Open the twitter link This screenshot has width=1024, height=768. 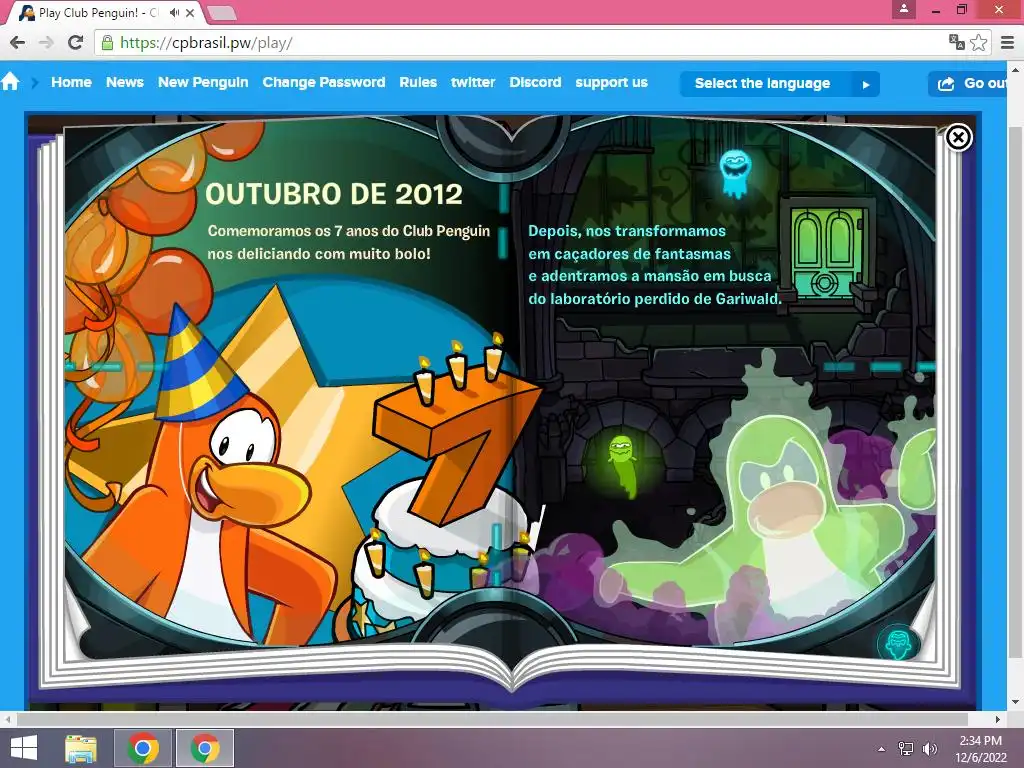473,82
